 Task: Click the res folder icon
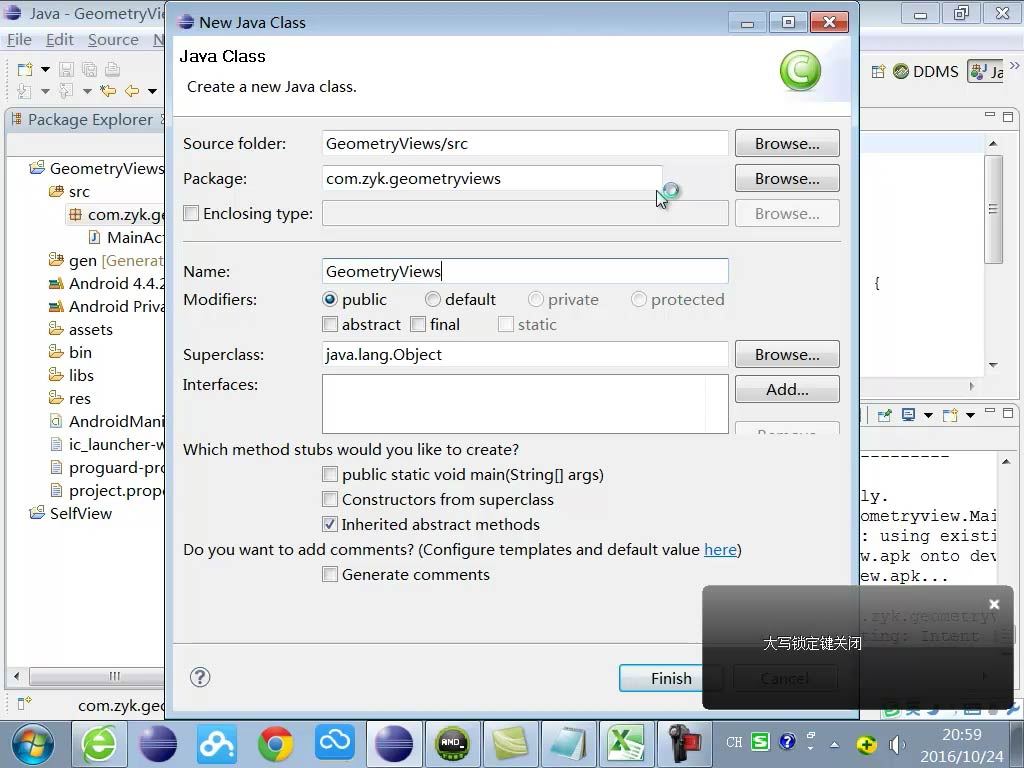tap(56, 398)
